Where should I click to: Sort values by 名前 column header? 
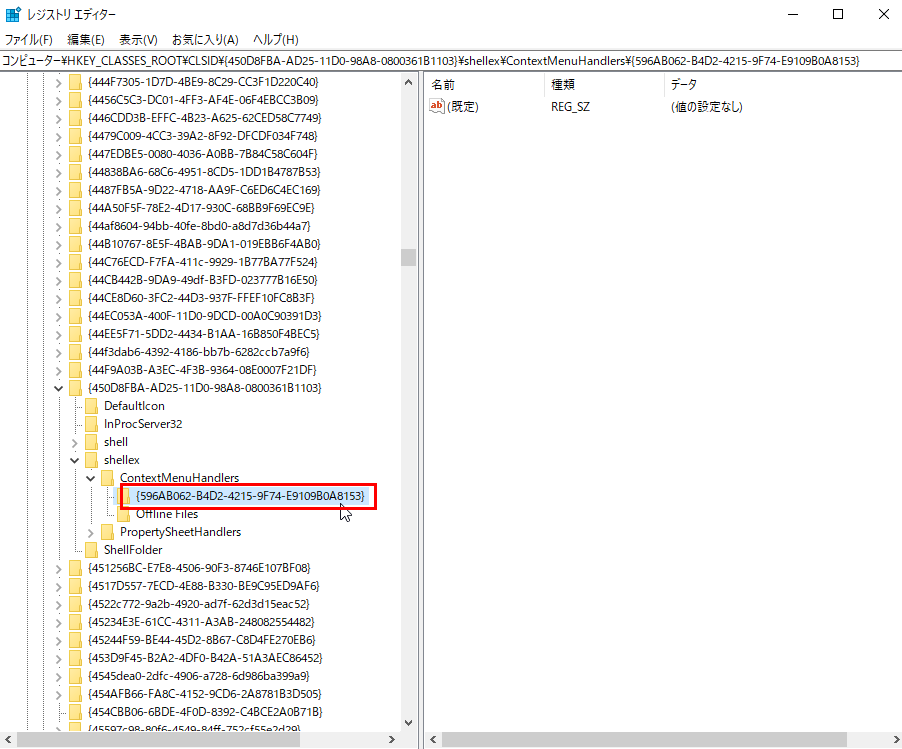pos(484,85)
